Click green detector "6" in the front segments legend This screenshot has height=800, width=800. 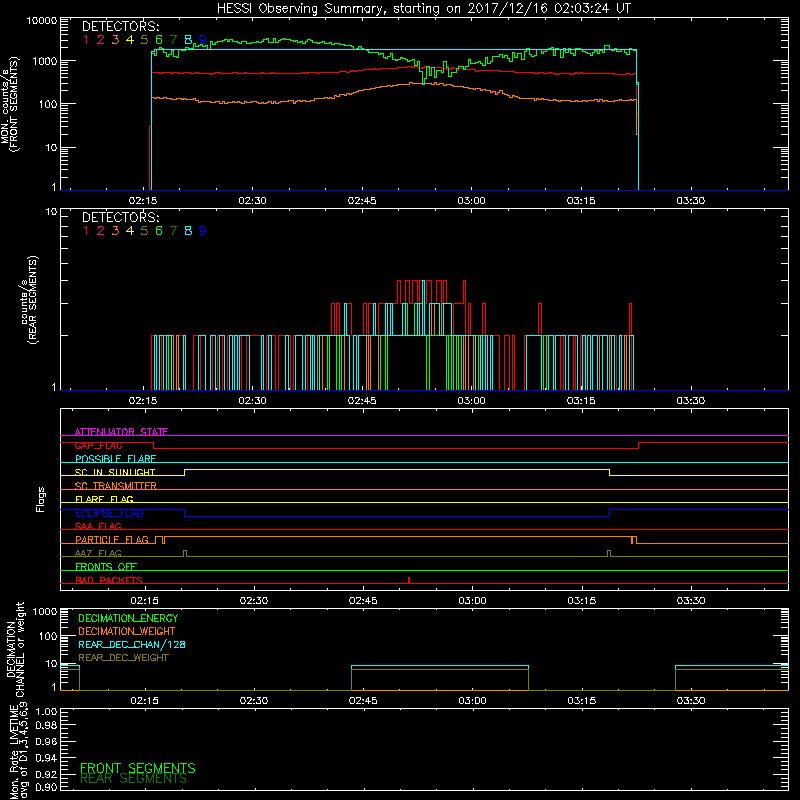click(159, 40)
